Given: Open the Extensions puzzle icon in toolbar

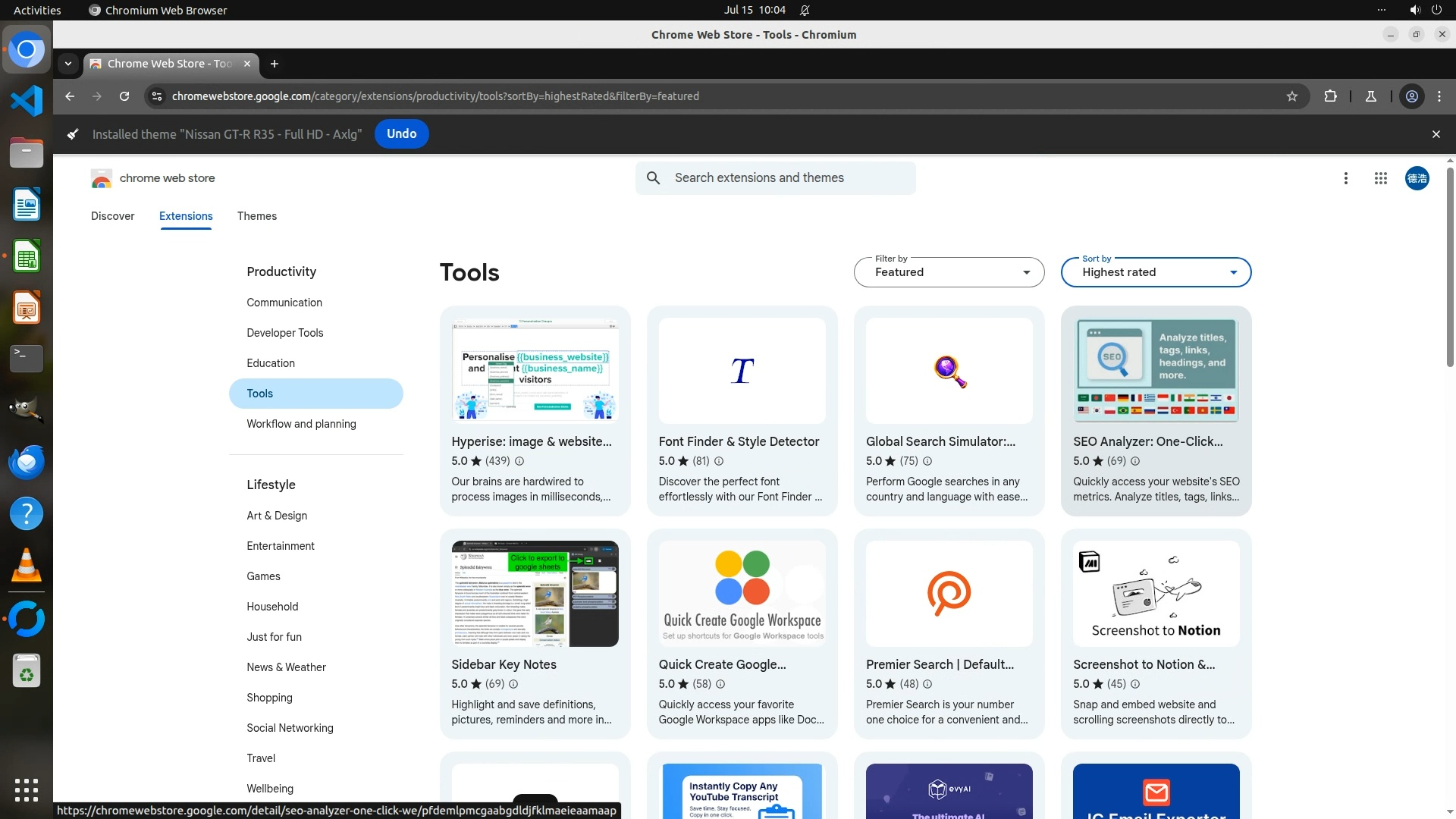Looking at the screenshot, I should pos(1330,96).
